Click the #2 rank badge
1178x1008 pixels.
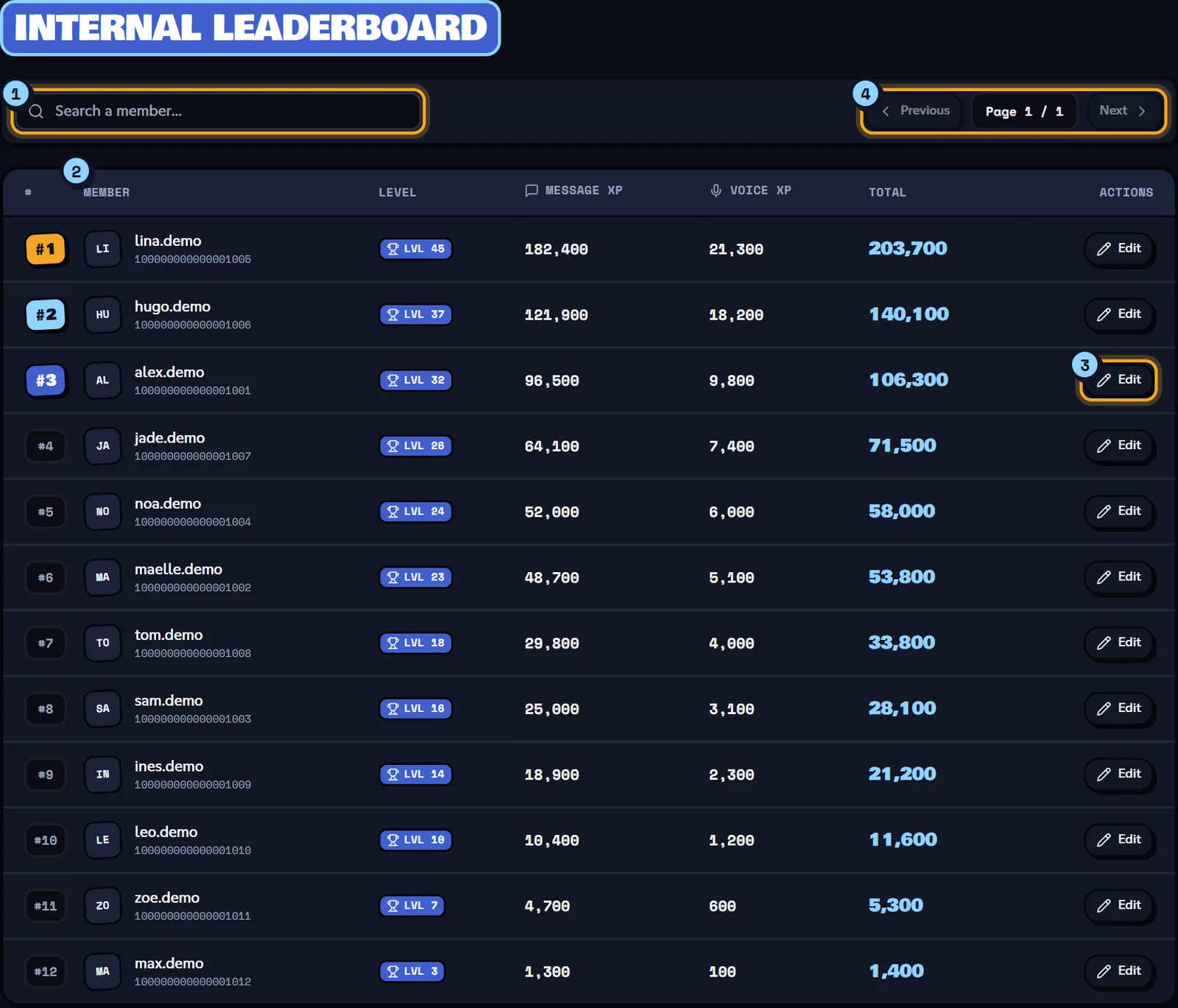pyautogui.click(x=46, y=314)
